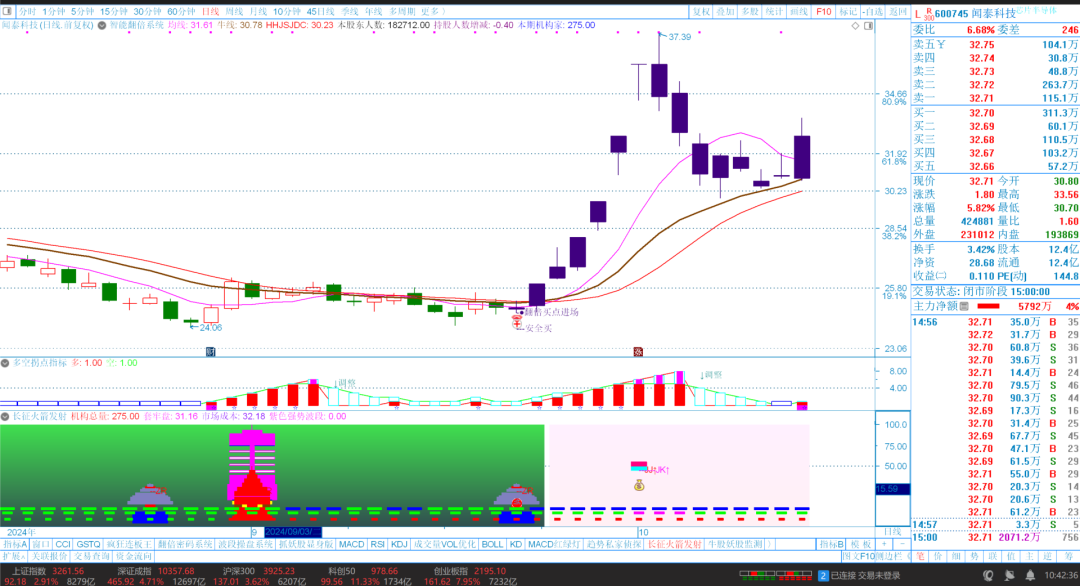Switch to 5分钟 chart period
Screen dimensions: 1080x586
82,12
